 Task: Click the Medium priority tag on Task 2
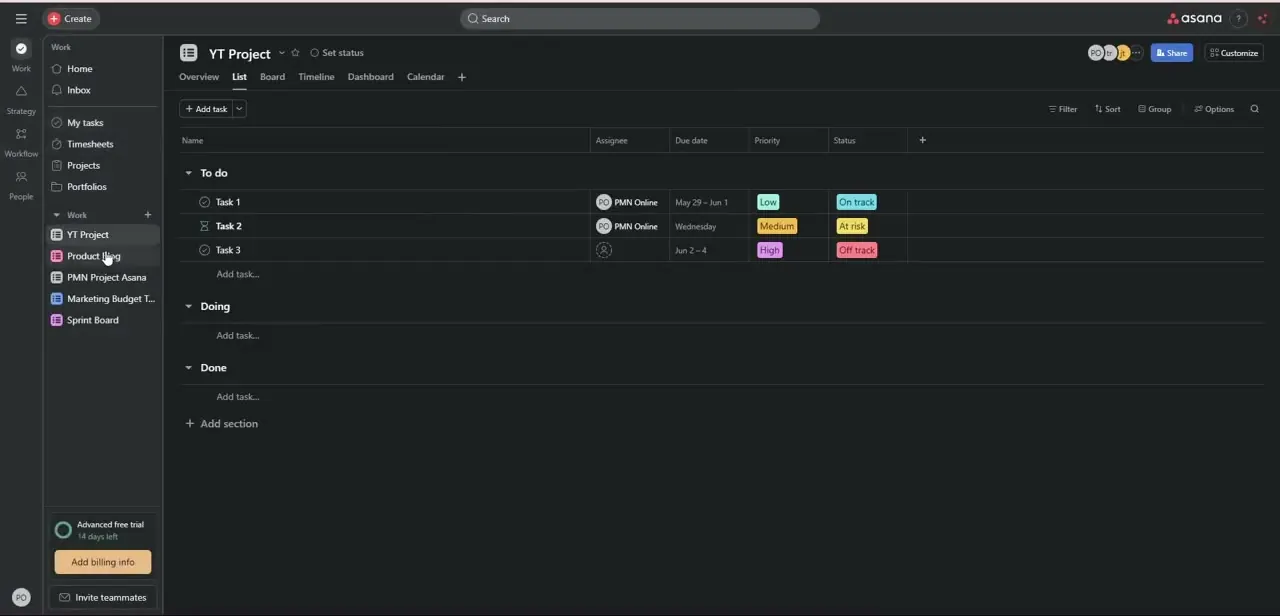point(777,226)
